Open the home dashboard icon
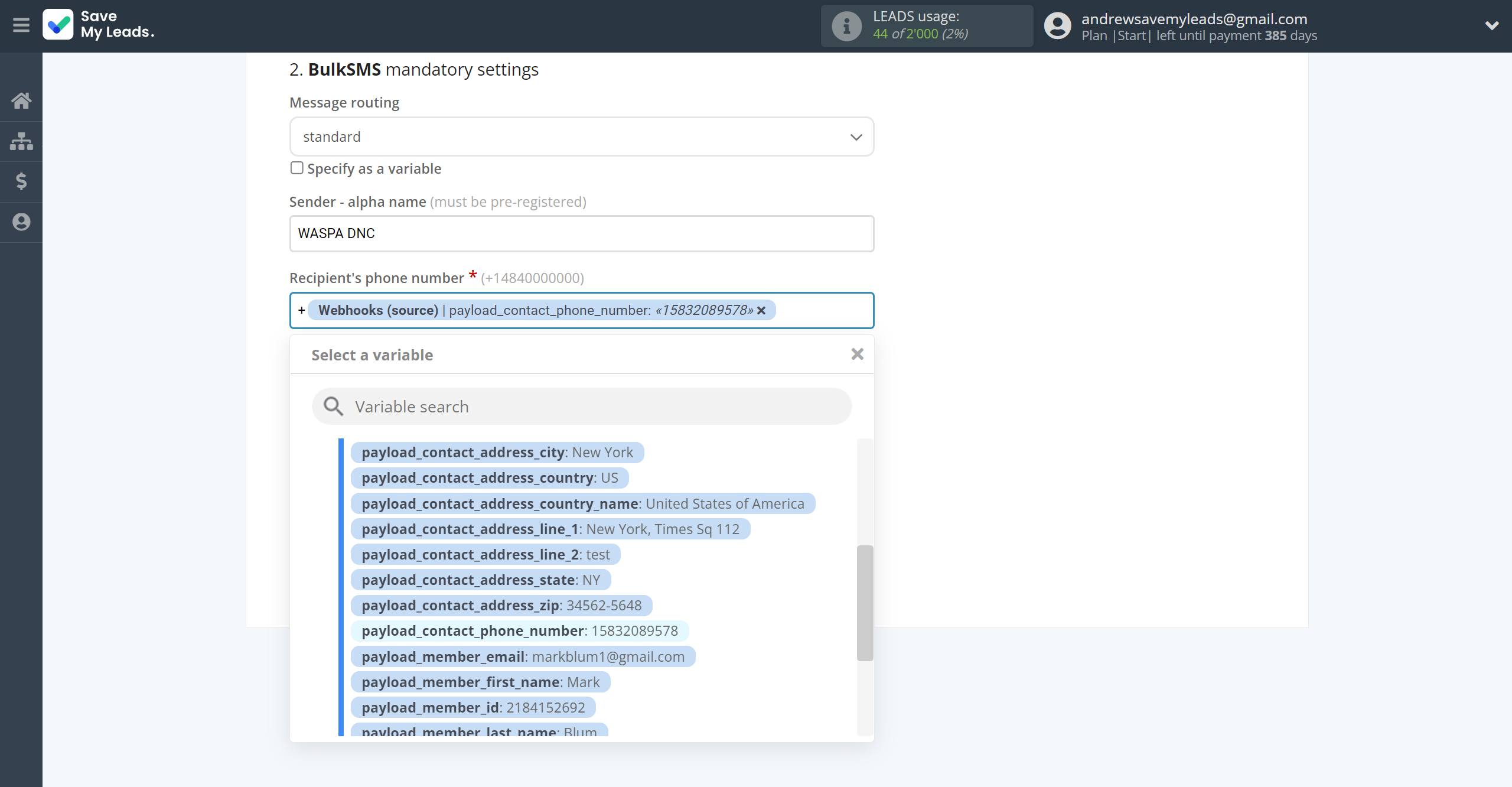1512x787 pixels. [x=21, y=100]
